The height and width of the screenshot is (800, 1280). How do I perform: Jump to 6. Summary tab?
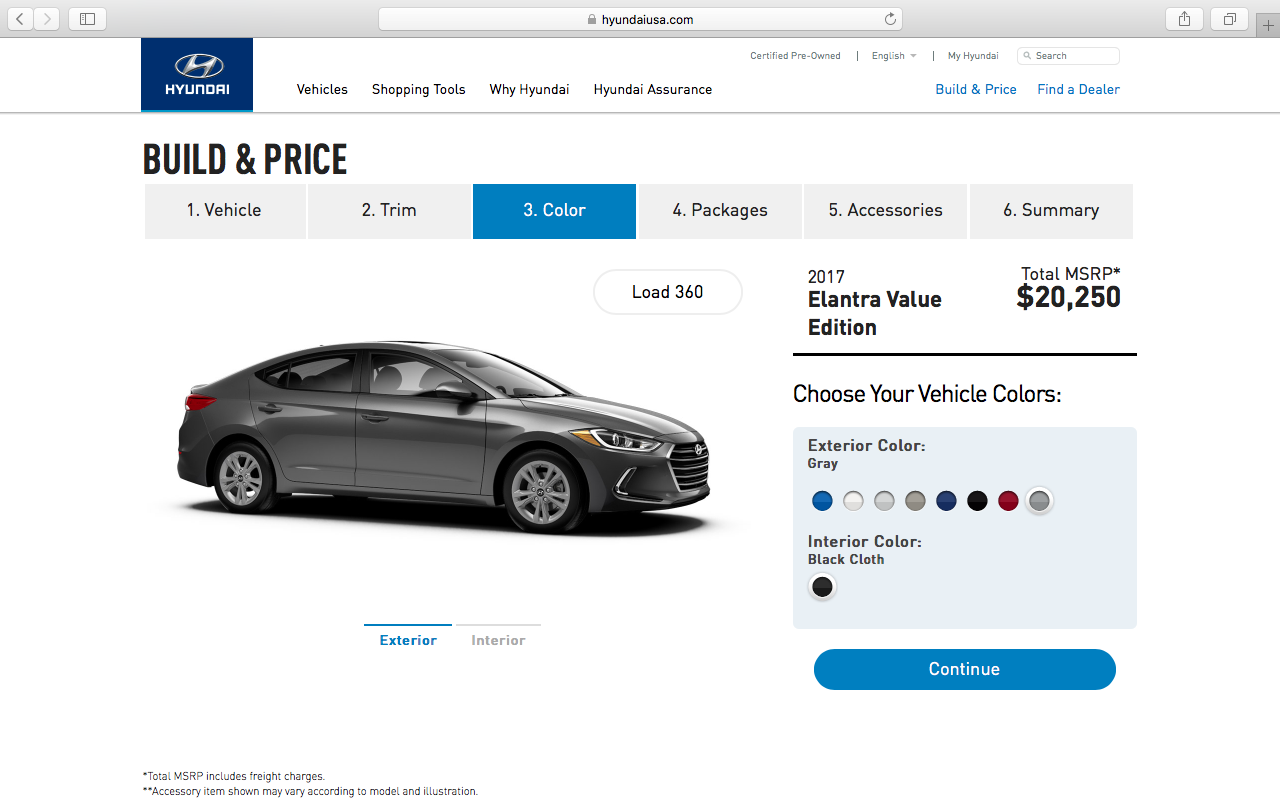[x=1051, y=211]
